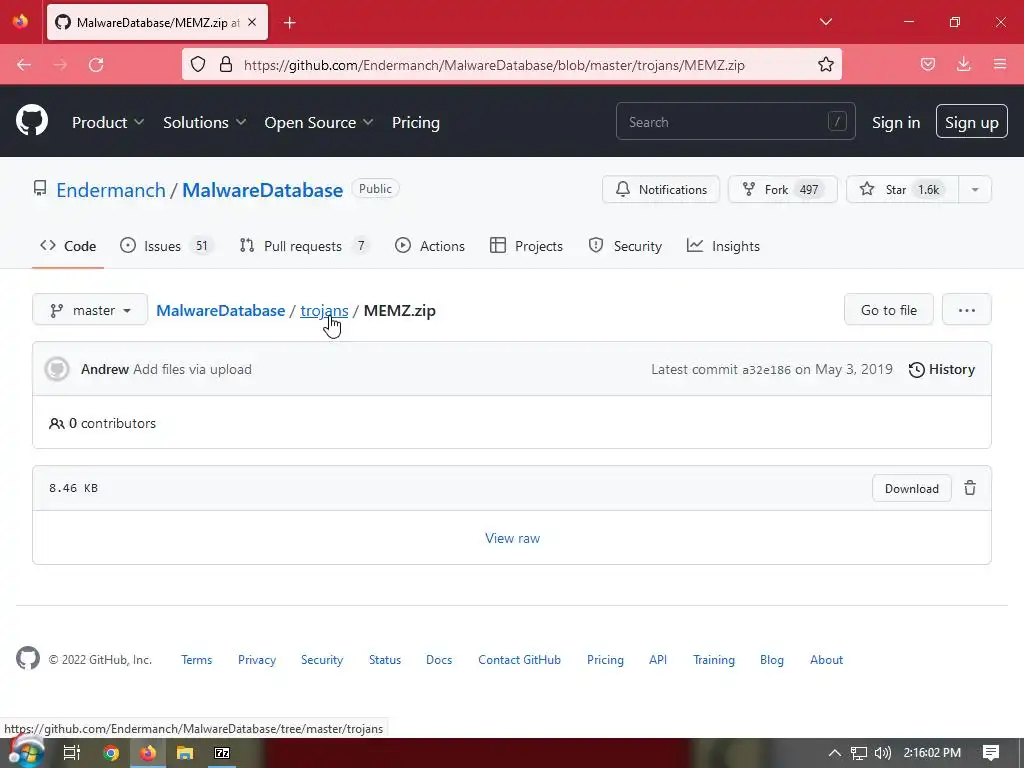Image resolution: width=1024 pixels, height=768 pixels.
Task: Save page to Pocket icon
Action: point(927,65)
